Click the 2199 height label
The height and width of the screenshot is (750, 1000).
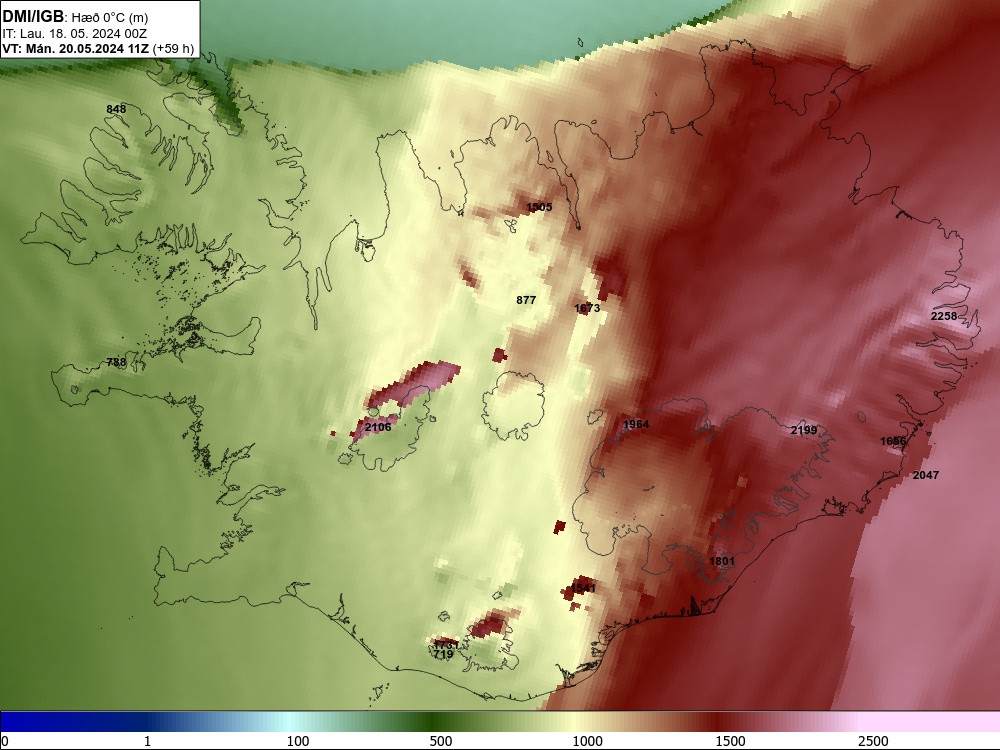(804, 430)
